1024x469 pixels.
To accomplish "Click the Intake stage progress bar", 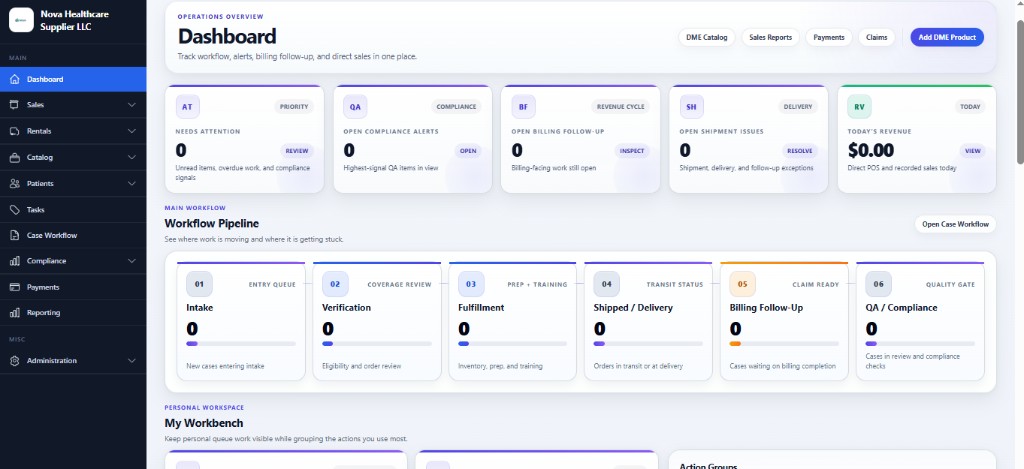I will [x=240, y=344].
